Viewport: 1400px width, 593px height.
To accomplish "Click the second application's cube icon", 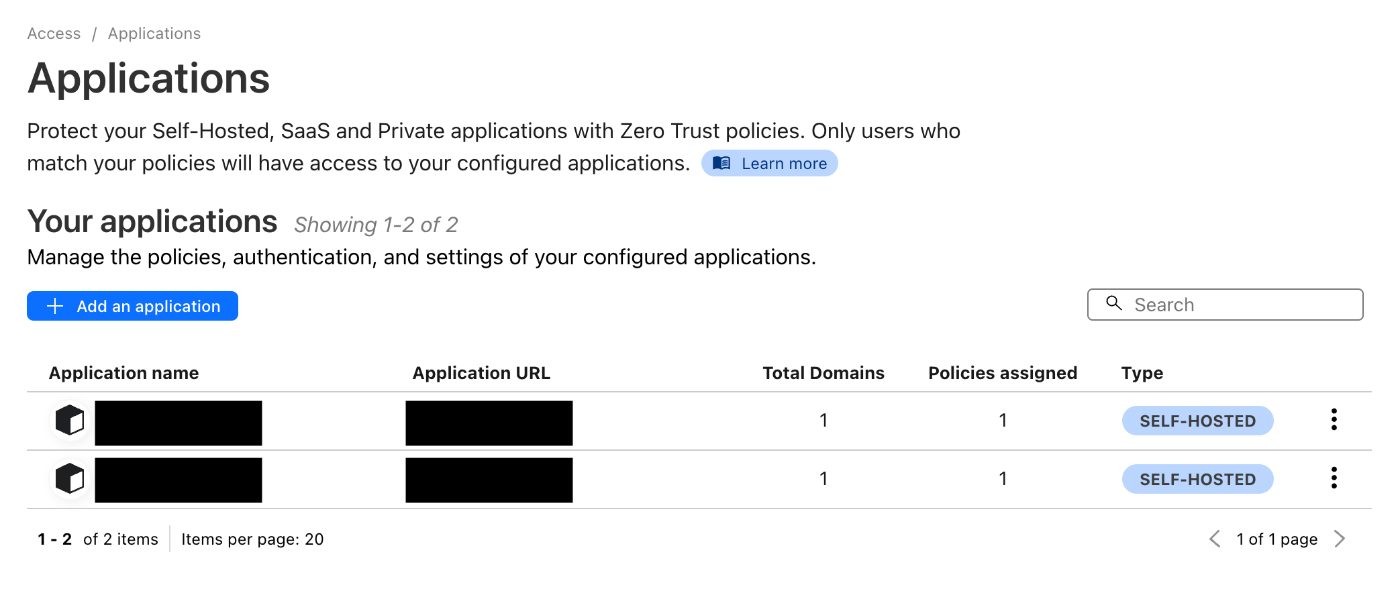I will point(69,480).
